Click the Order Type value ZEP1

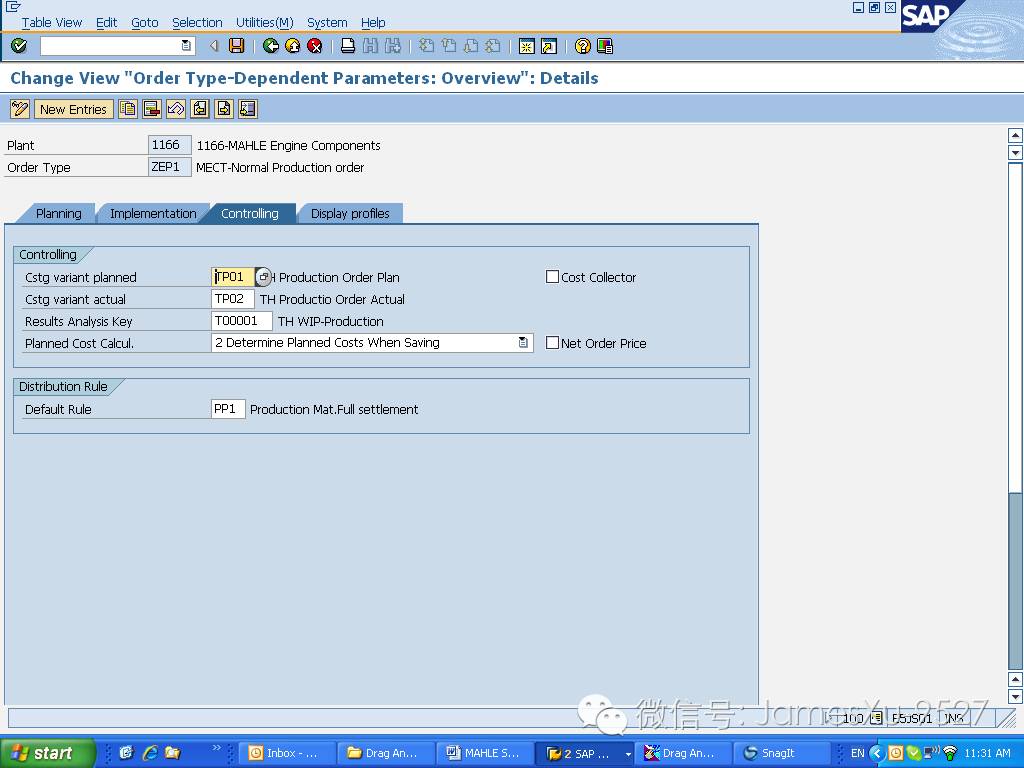click(169, 167)
